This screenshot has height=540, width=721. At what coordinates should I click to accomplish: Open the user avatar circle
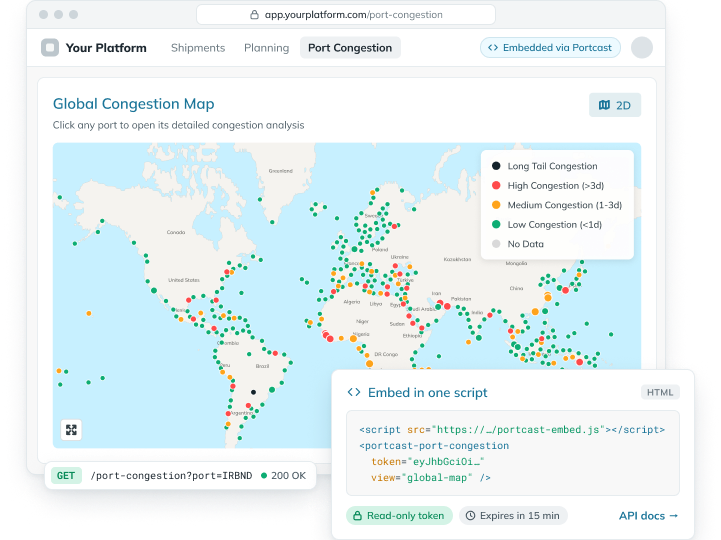point(641,47)
